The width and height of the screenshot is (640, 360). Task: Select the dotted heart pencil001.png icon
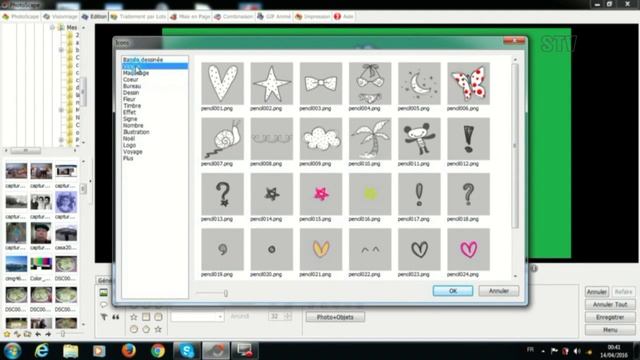222,83
